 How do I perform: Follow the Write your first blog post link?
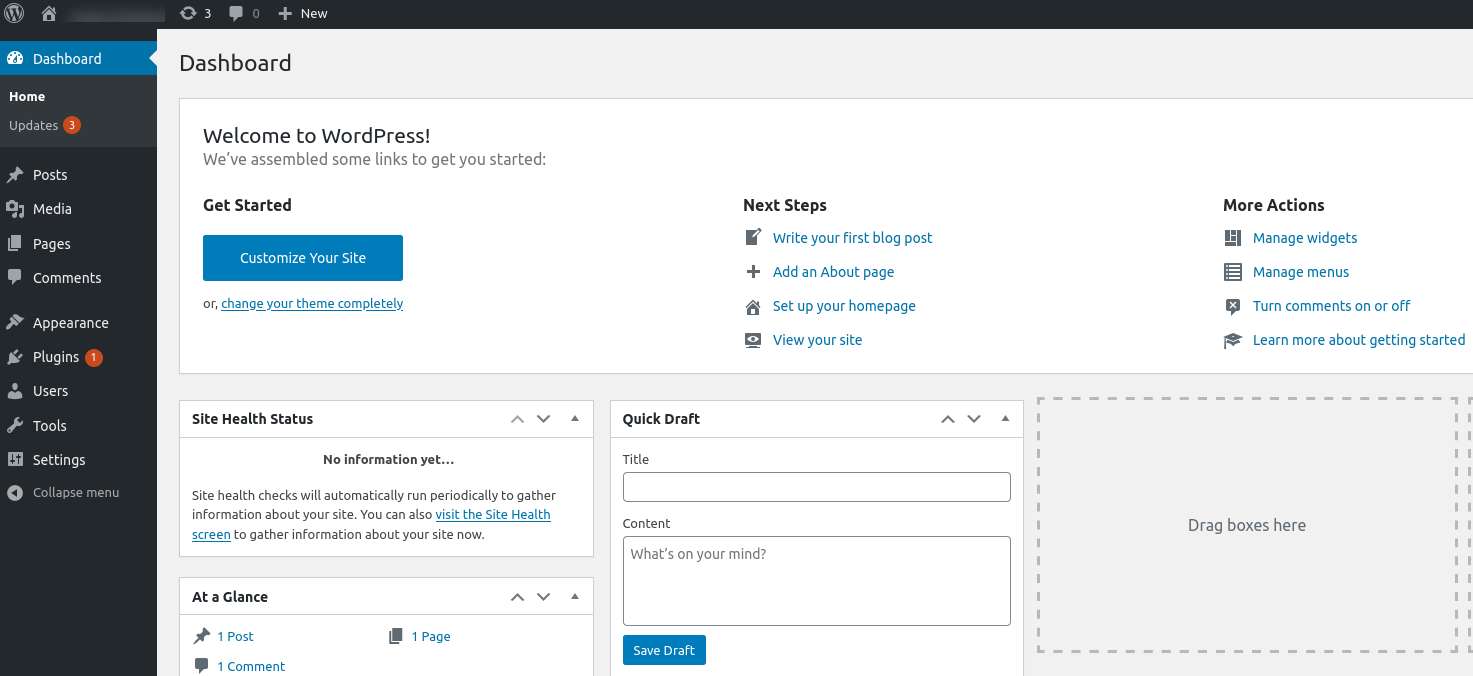point(852,238)
